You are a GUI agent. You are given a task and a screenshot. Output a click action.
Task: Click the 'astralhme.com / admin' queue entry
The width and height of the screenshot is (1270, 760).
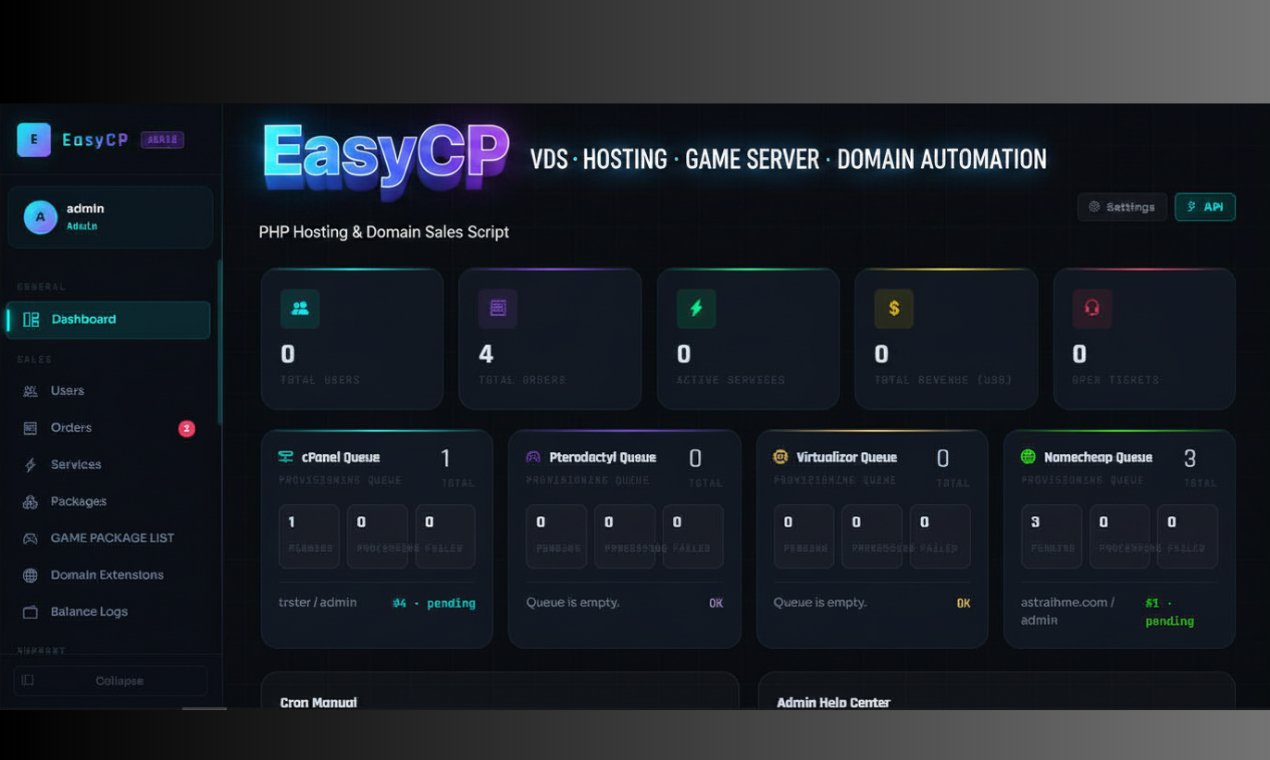(x=1068, y=612)
